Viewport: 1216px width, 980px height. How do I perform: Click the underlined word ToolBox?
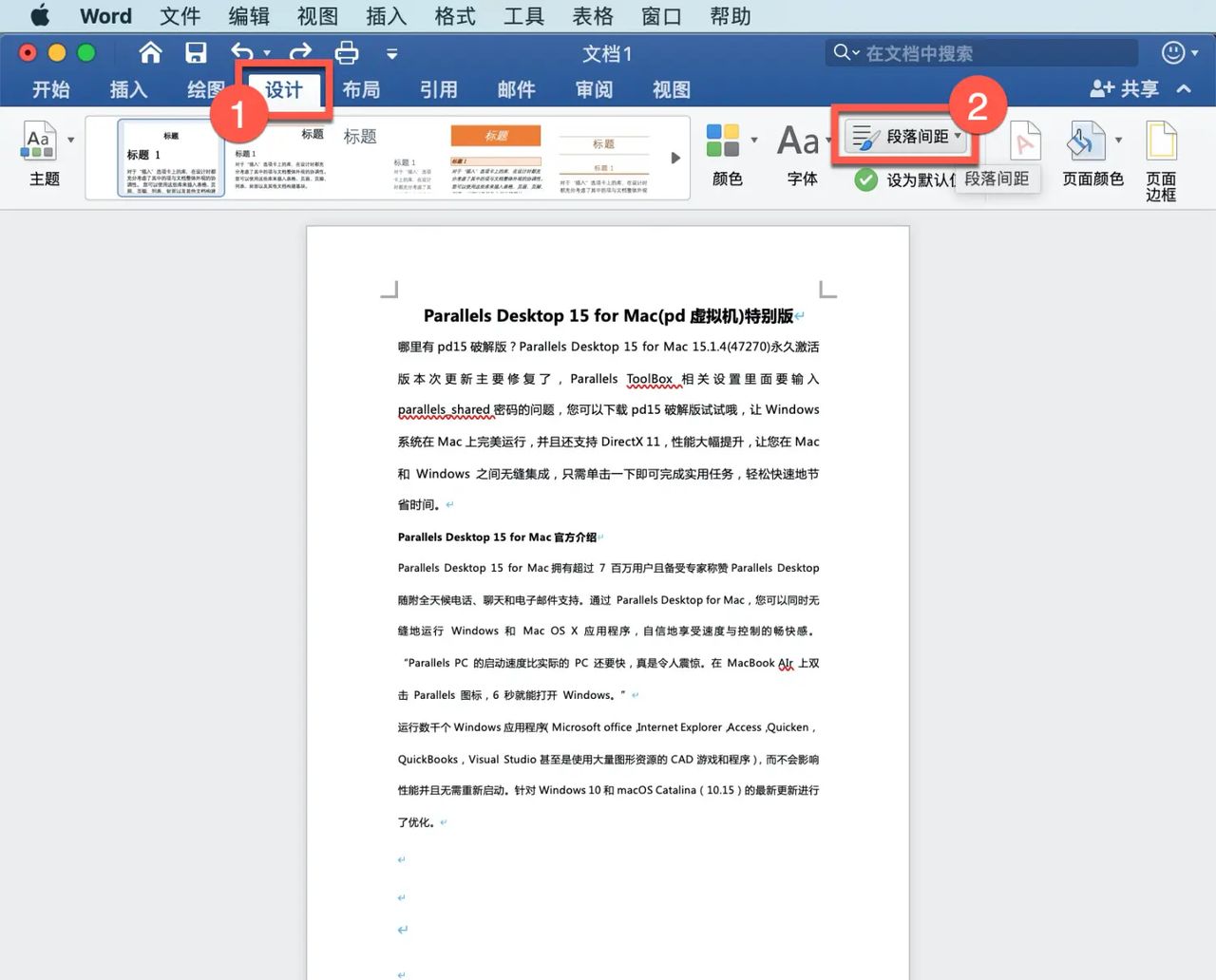[x=650, y=379]
